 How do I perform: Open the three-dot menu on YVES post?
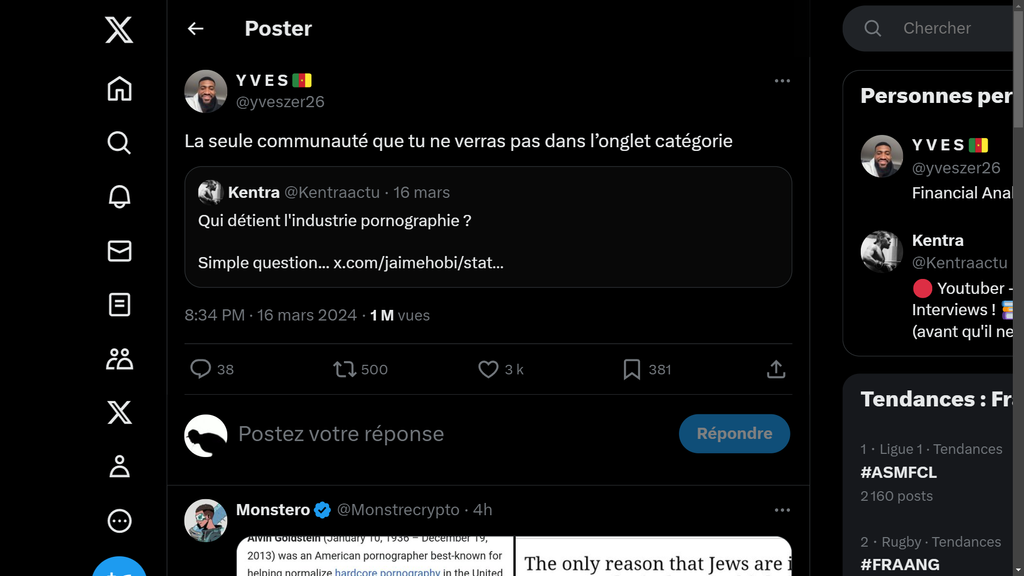782,81
